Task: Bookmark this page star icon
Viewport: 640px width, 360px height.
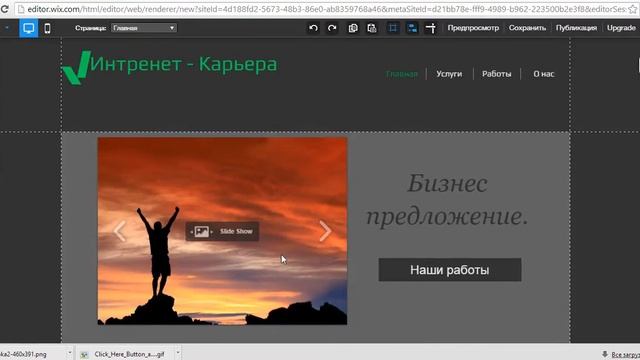Action: (632, 9)
